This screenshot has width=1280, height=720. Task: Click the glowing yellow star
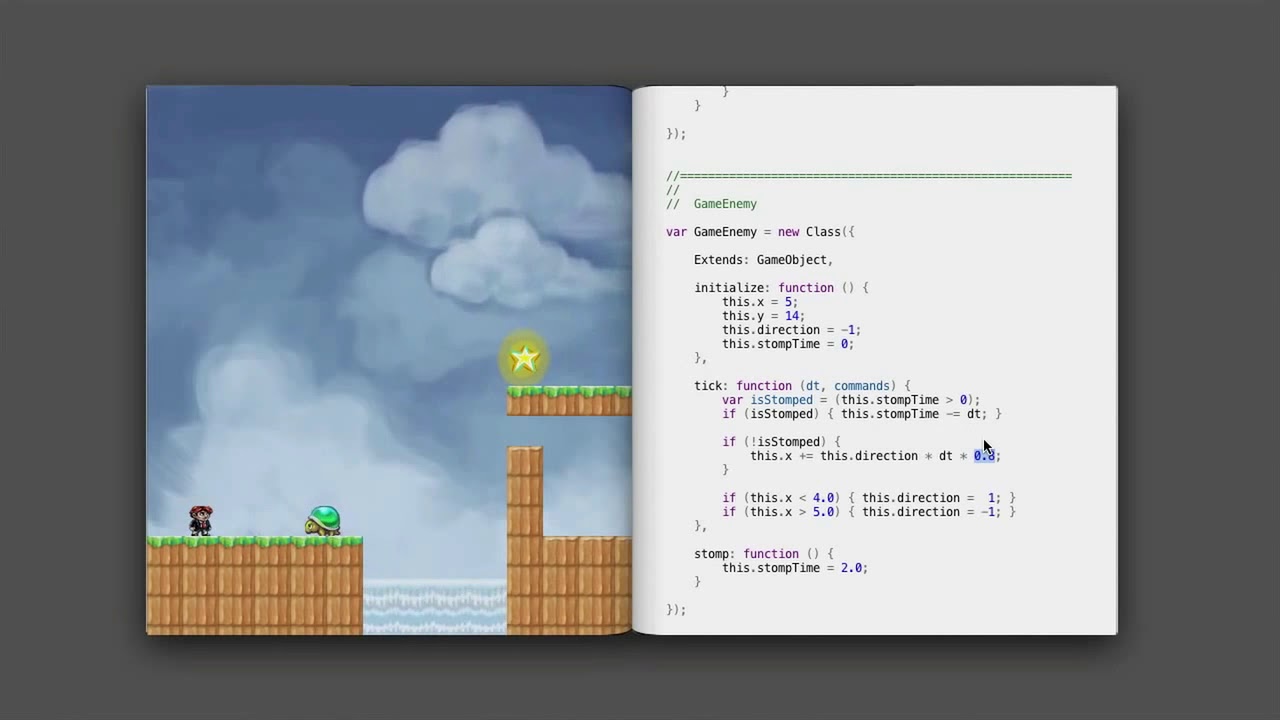(x=524, y=359)
